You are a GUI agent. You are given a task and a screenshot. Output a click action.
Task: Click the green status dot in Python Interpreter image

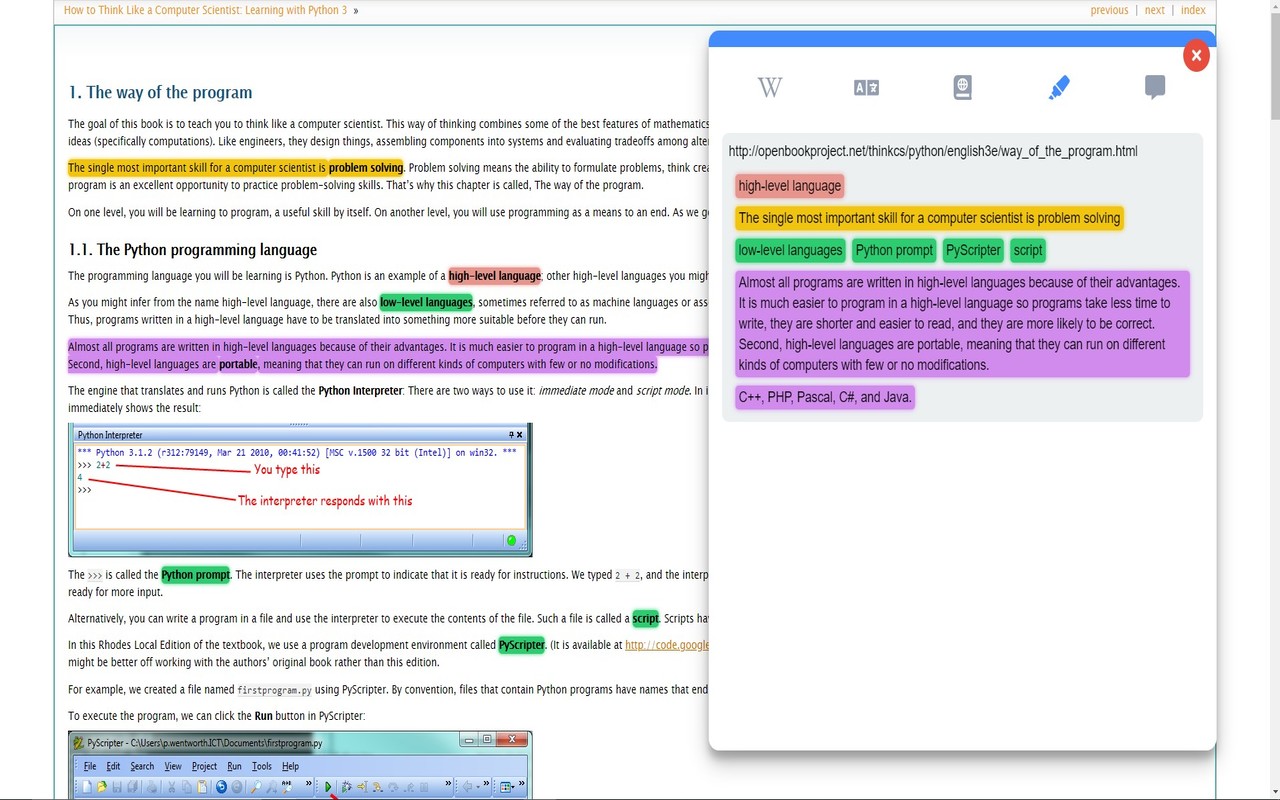tap(511, 541)
